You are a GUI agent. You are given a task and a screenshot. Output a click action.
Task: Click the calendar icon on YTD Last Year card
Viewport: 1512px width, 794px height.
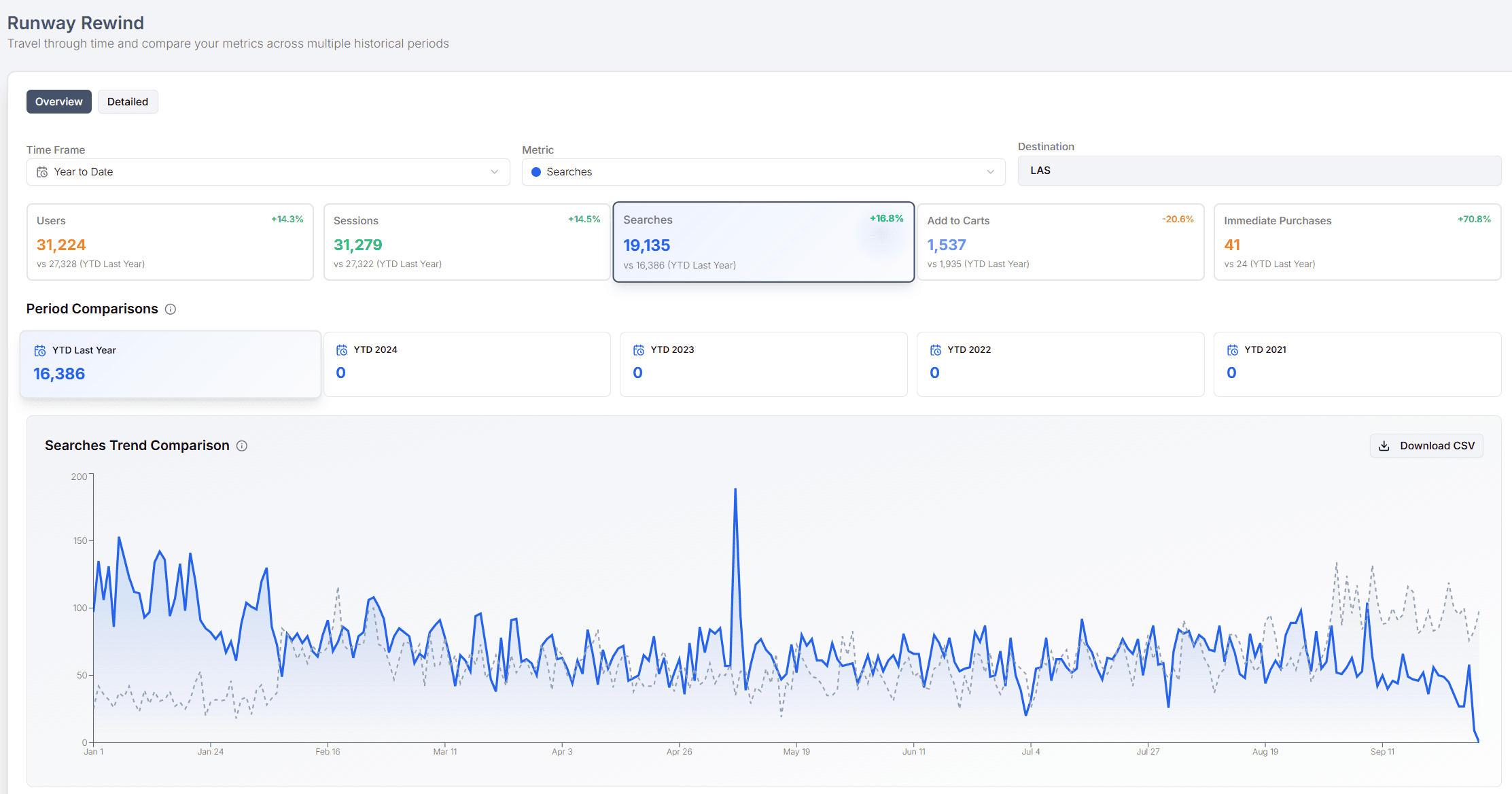[40, 351]
